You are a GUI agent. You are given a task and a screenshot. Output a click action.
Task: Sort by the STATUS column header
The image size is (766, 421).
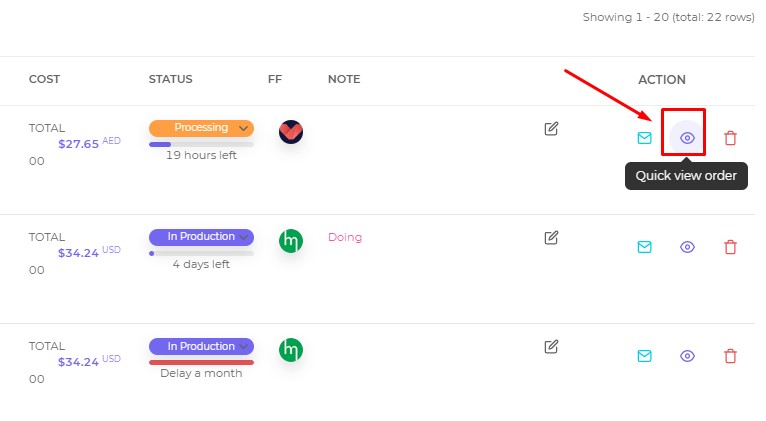pyautogui.click(x=170, y=79)
